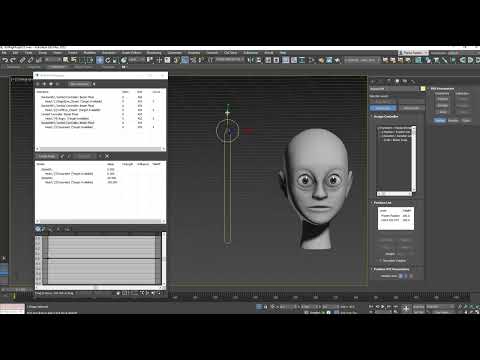
Task: Click the Redo arrow in main toolbar
Action: [13, 60]
